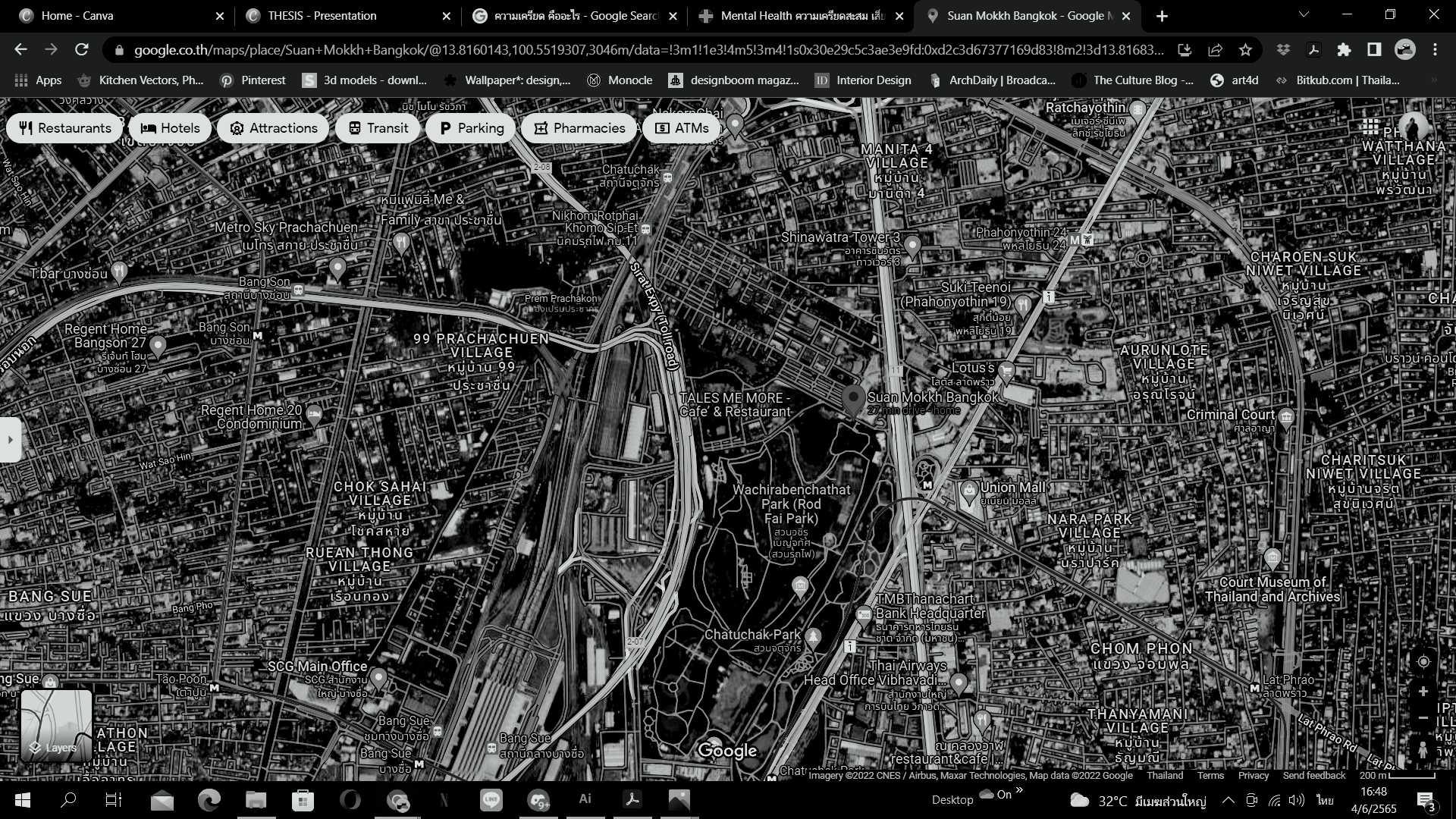Toggle the Transit filter chip
Screen dimensions: 1456x819
(378, 128)
